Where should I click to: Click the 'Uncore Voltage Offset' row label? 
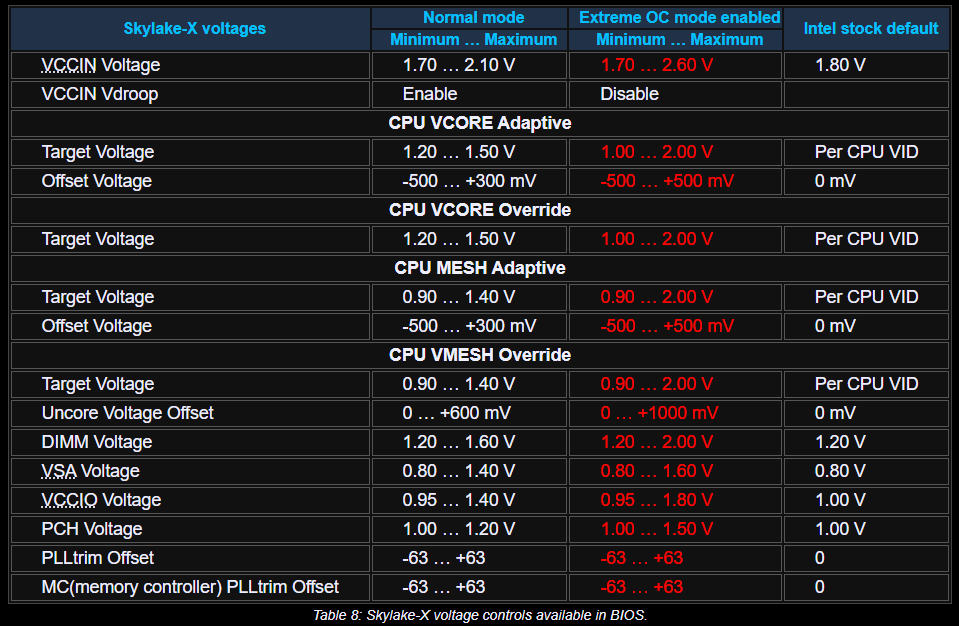click(127, 413)
